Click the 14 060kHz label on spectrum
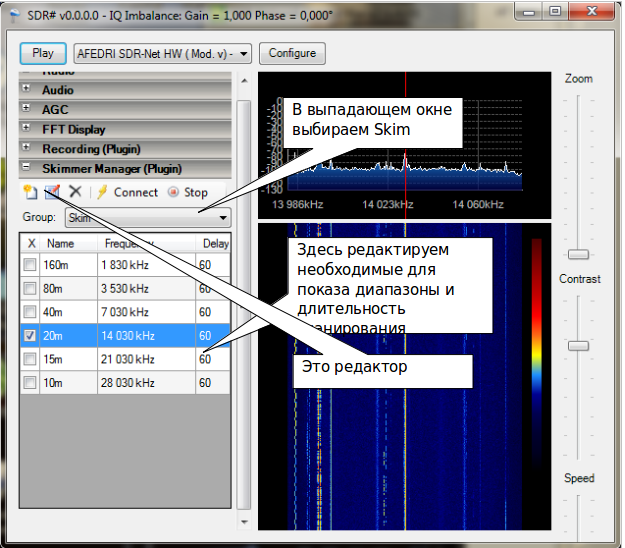Image resolution: width=625 pixels, height=548 pixels. pos(478,204)
